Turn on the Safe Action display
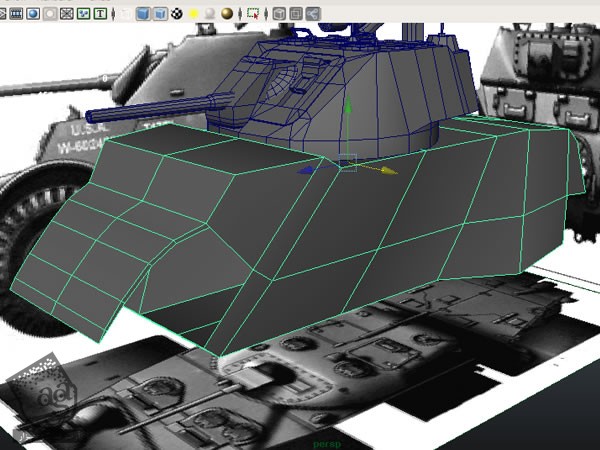This screenshot has width=600, height=450. tap(84, 14)
